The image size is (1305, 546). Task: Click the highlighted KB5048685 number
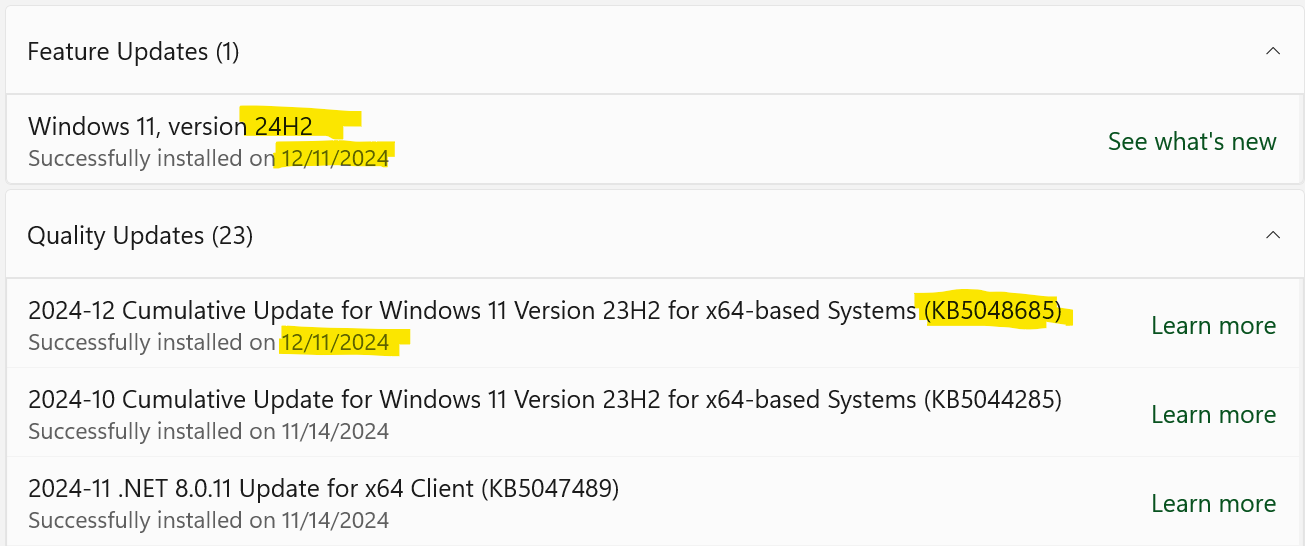993,311
